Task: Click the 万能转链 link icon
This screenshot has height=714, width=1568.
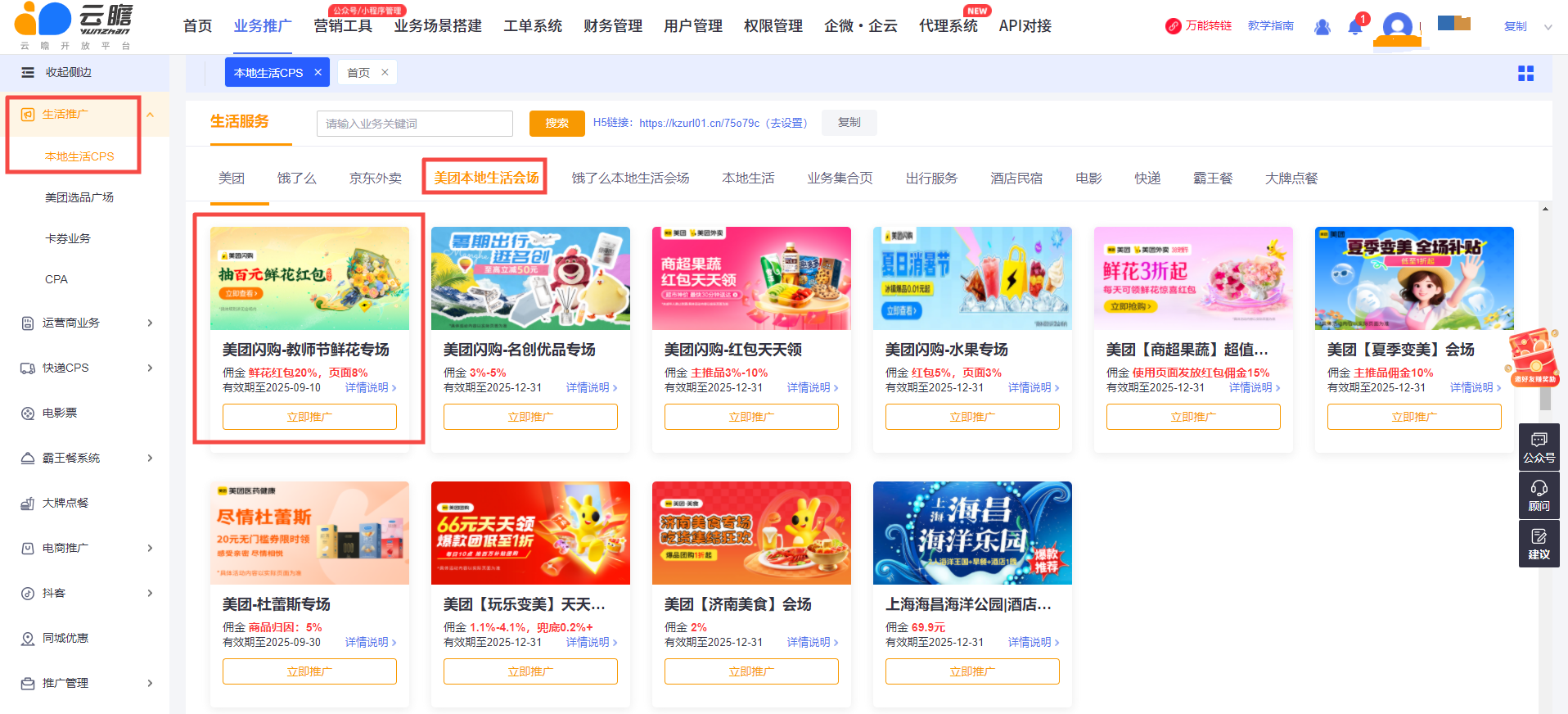Action: [1174, 26]
